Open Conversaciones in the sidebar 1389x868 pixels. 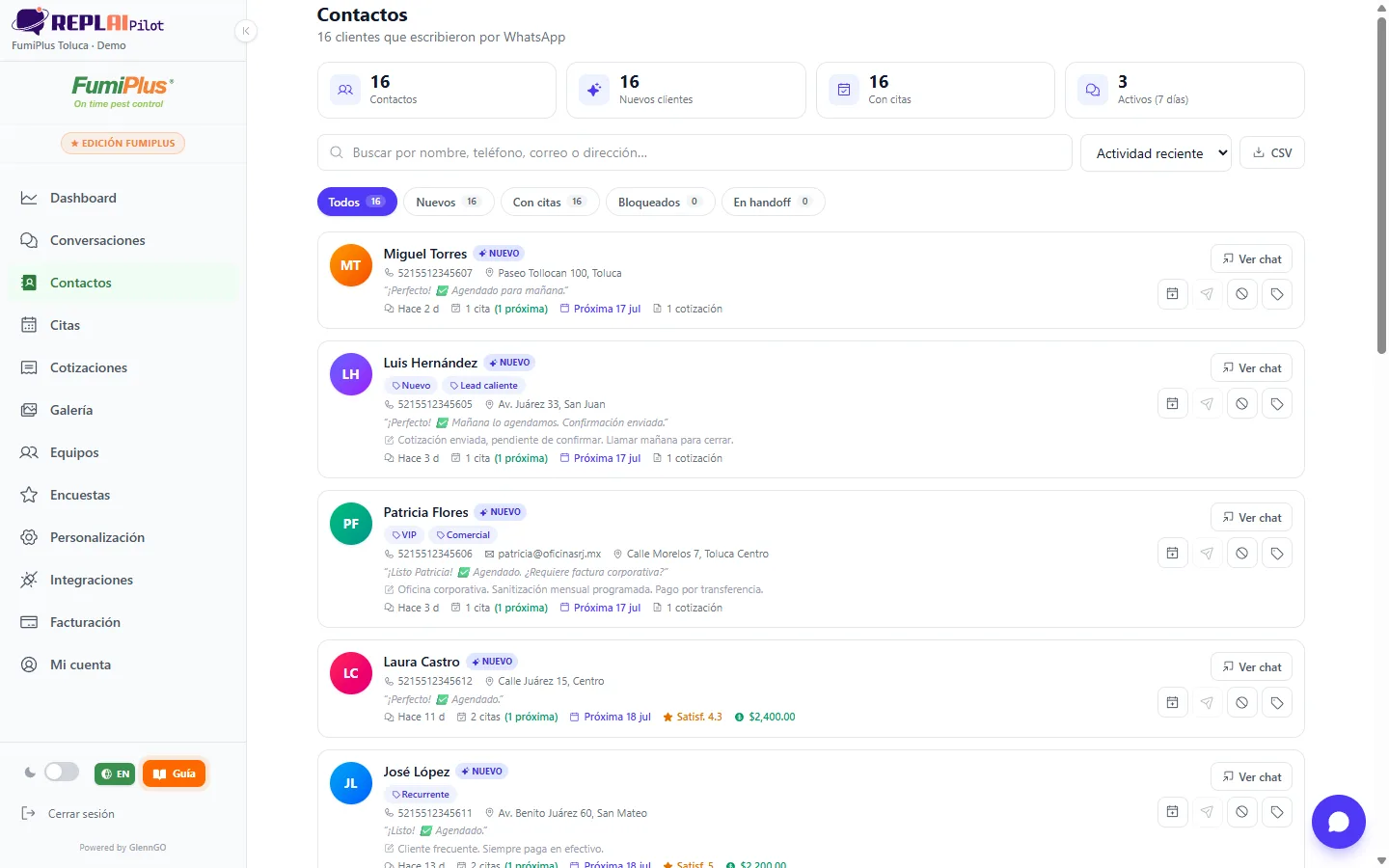click(123, 240)
